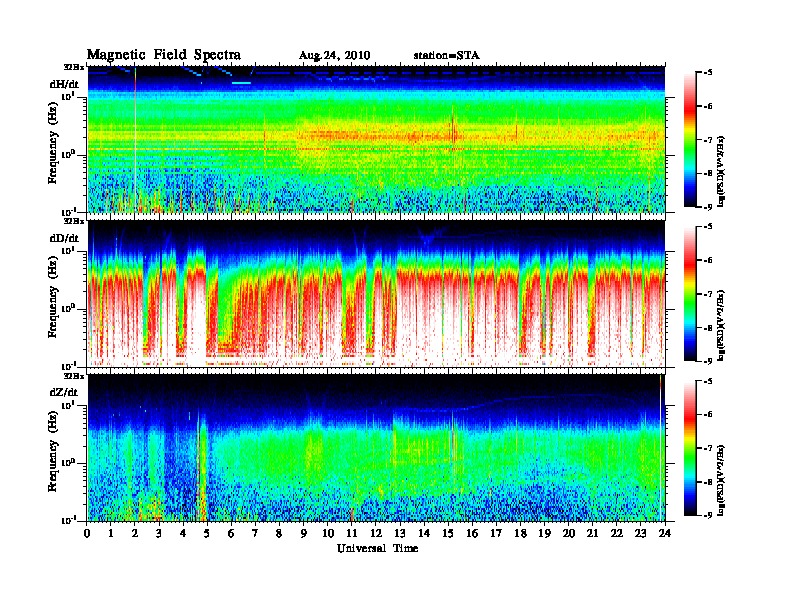This screenshot has width=792, height=612.
Task: Click the hour 5 tick label on the time axis
Action: point(207,533)
